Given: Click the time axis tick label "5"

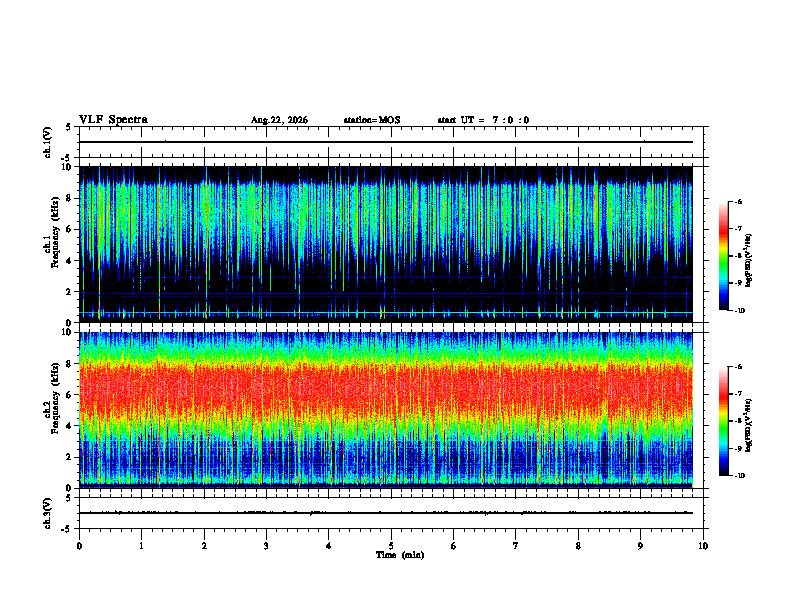Looking at the screenshot, I should 391,546.
